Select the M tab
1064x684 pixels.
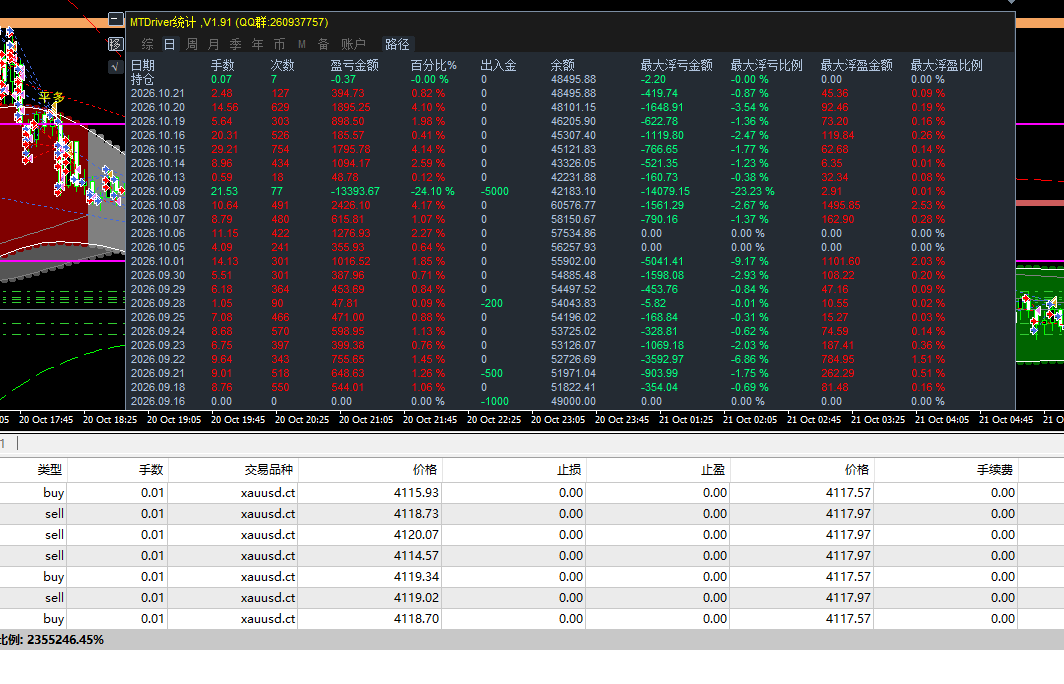[x=302, y=44]
